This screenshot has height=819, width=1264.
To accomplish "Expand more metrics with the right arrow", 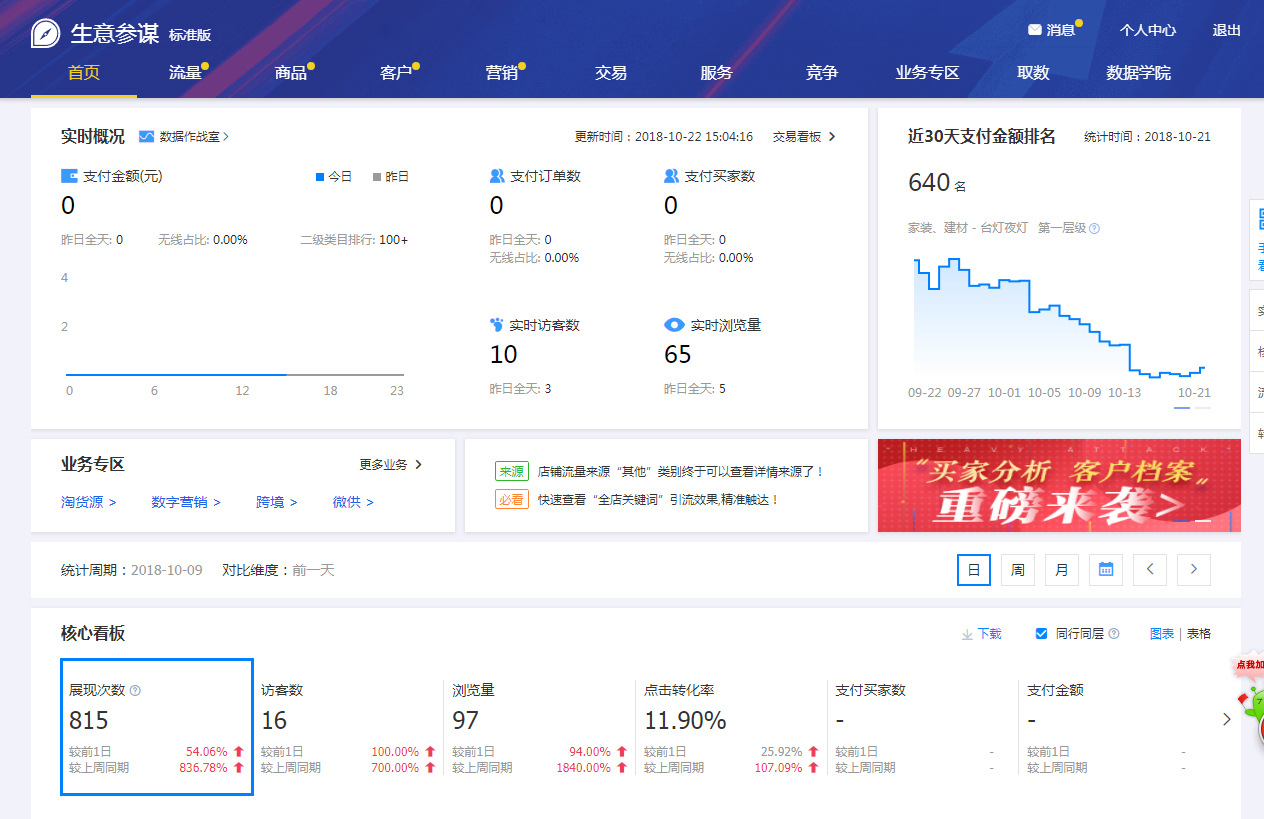I will pyautogui.click(x=1225, y=718).
